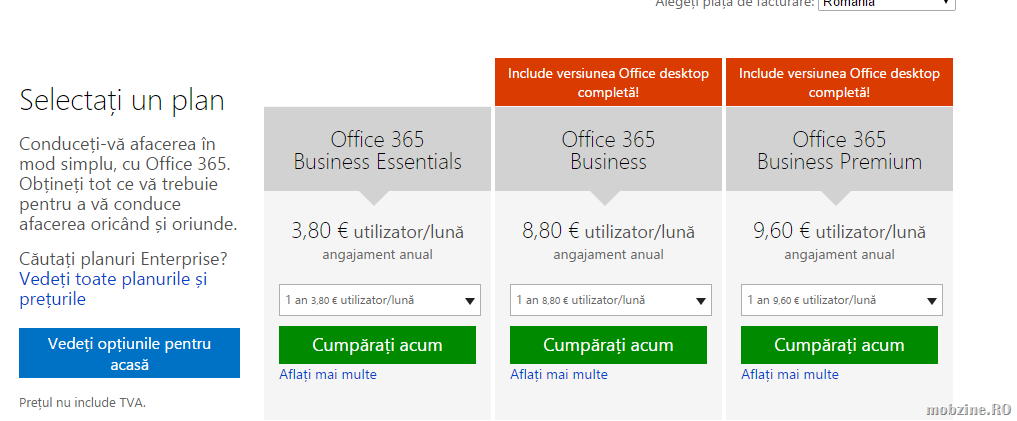
Task: Click the red banner above Business Premium
Action: coord(839,82)
